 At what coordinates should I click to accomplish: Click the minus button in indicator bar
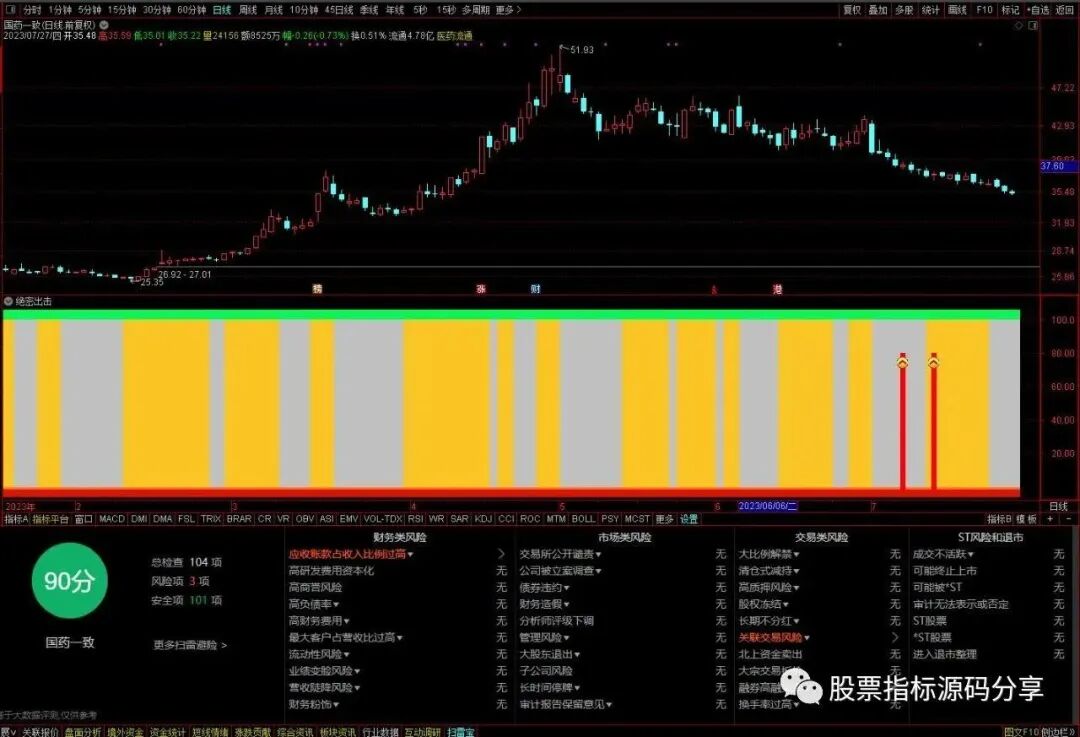click(1068, 519)
